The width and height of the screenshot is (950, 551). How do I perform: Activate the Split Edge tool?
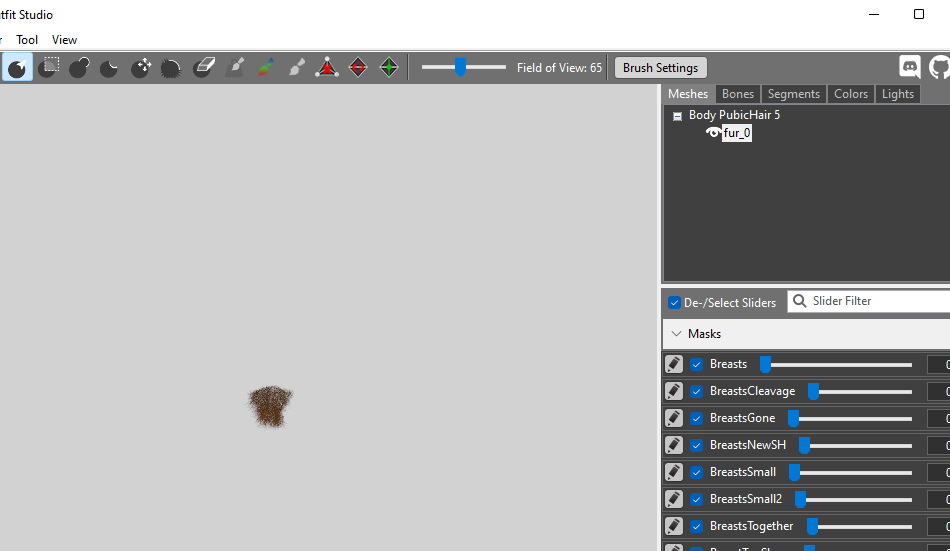coord(389,67)
